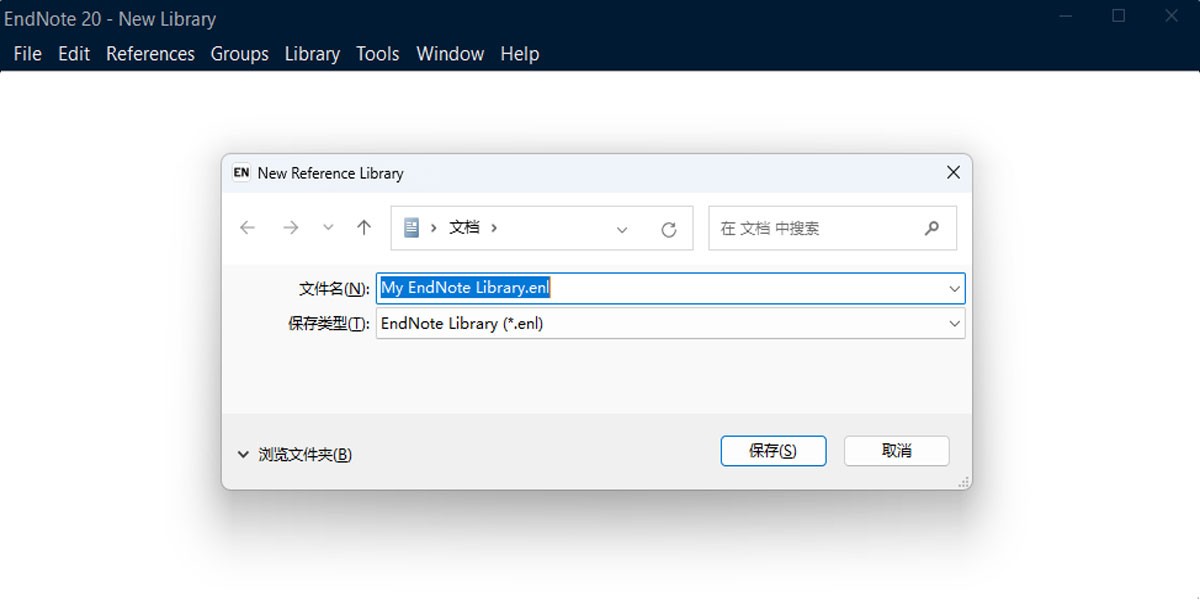This screenshot has height=600, width=1200.
Task: Open the References menu
Action: point(150,54)
